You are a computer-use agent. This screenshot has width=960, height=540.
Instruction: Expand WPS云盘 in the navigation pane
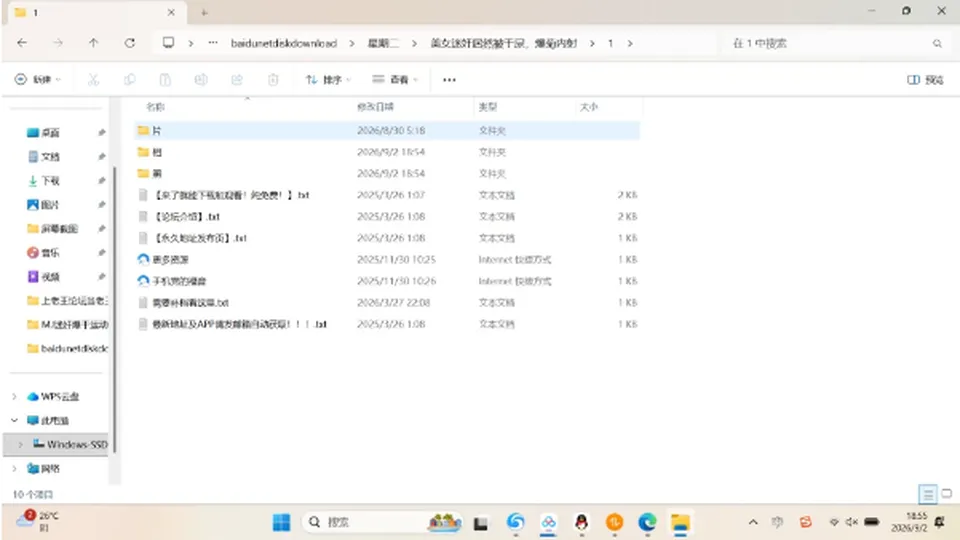[x=14, y=397]
